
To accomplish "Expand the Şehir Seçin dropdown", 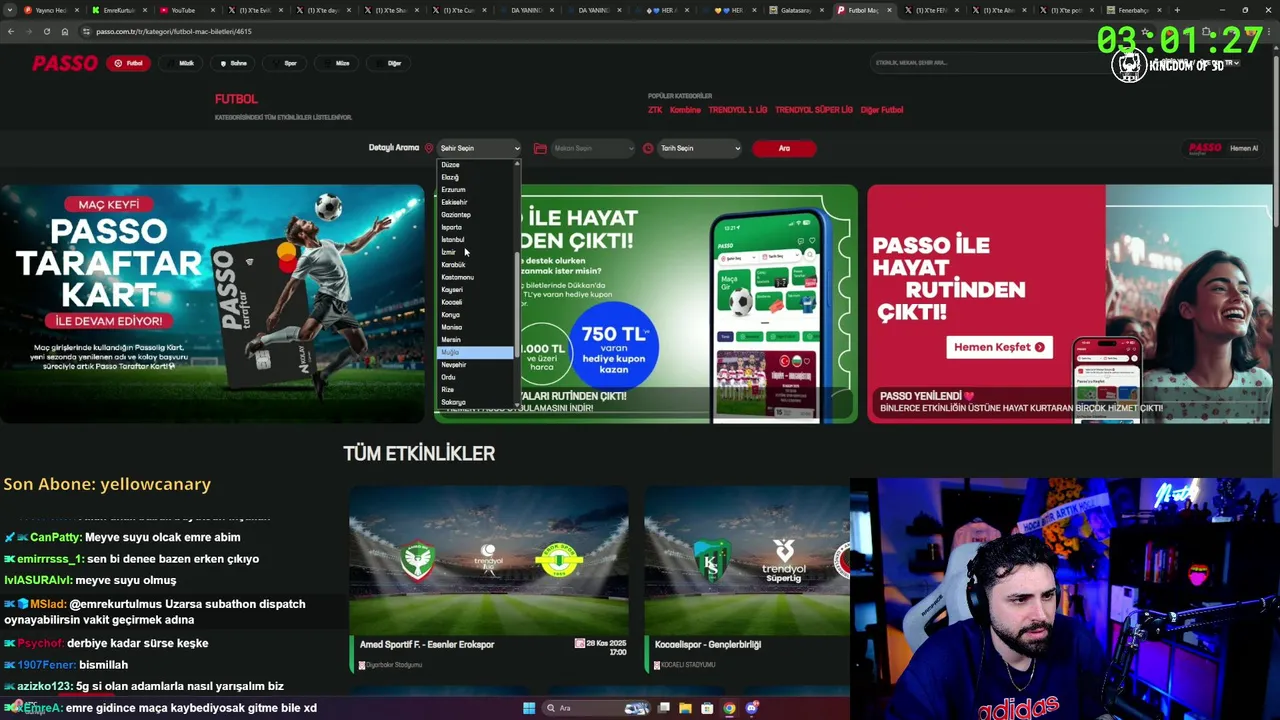I will click(479, 148).
